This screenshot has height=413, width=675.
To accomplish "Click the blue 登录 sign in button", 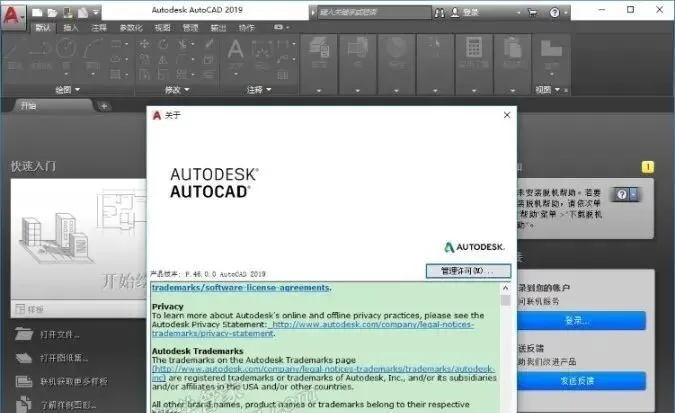I will click(x=581, y=320).
